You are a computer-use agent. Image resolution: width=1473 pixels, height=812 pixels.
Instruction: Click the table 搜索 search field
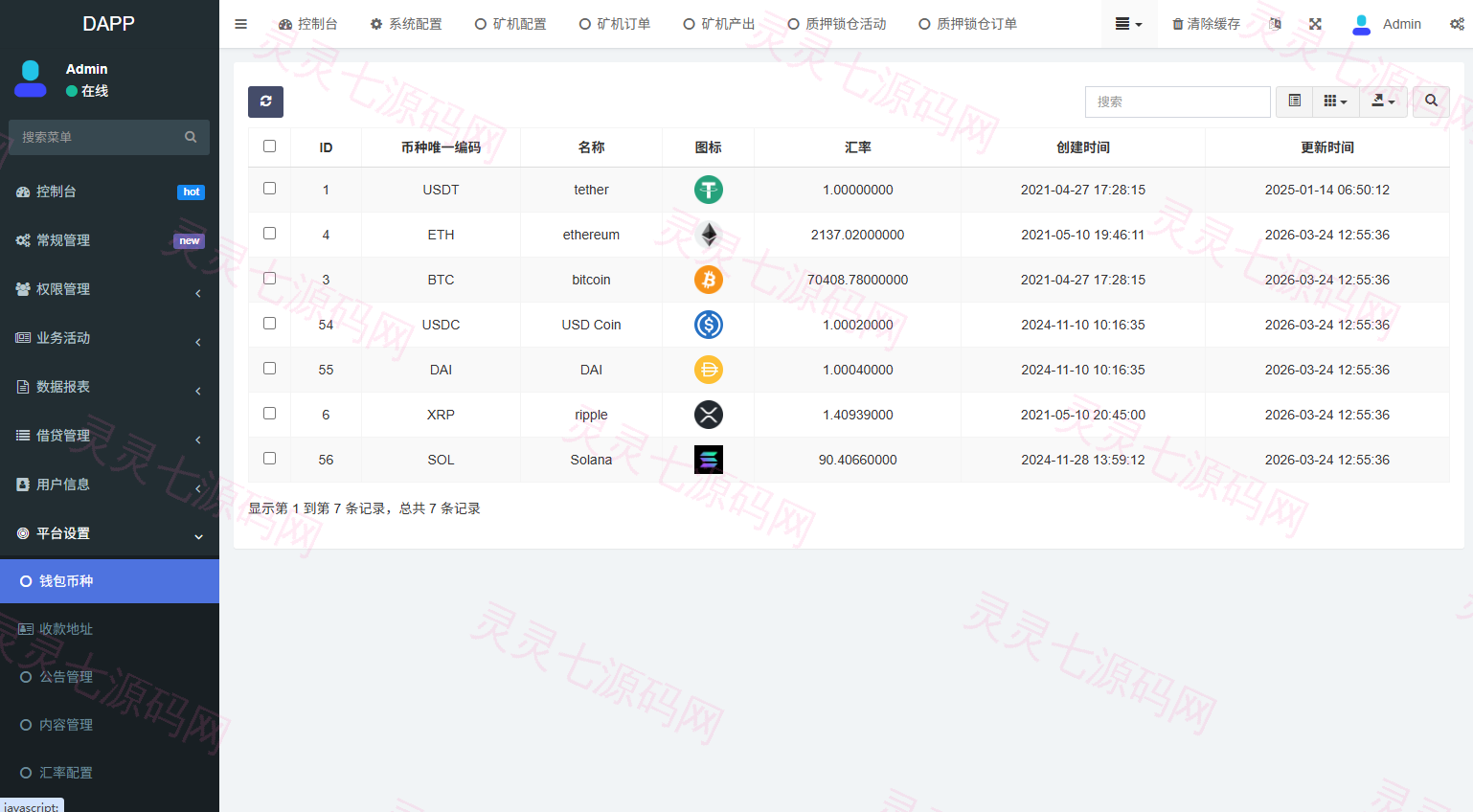point(1178,101)
